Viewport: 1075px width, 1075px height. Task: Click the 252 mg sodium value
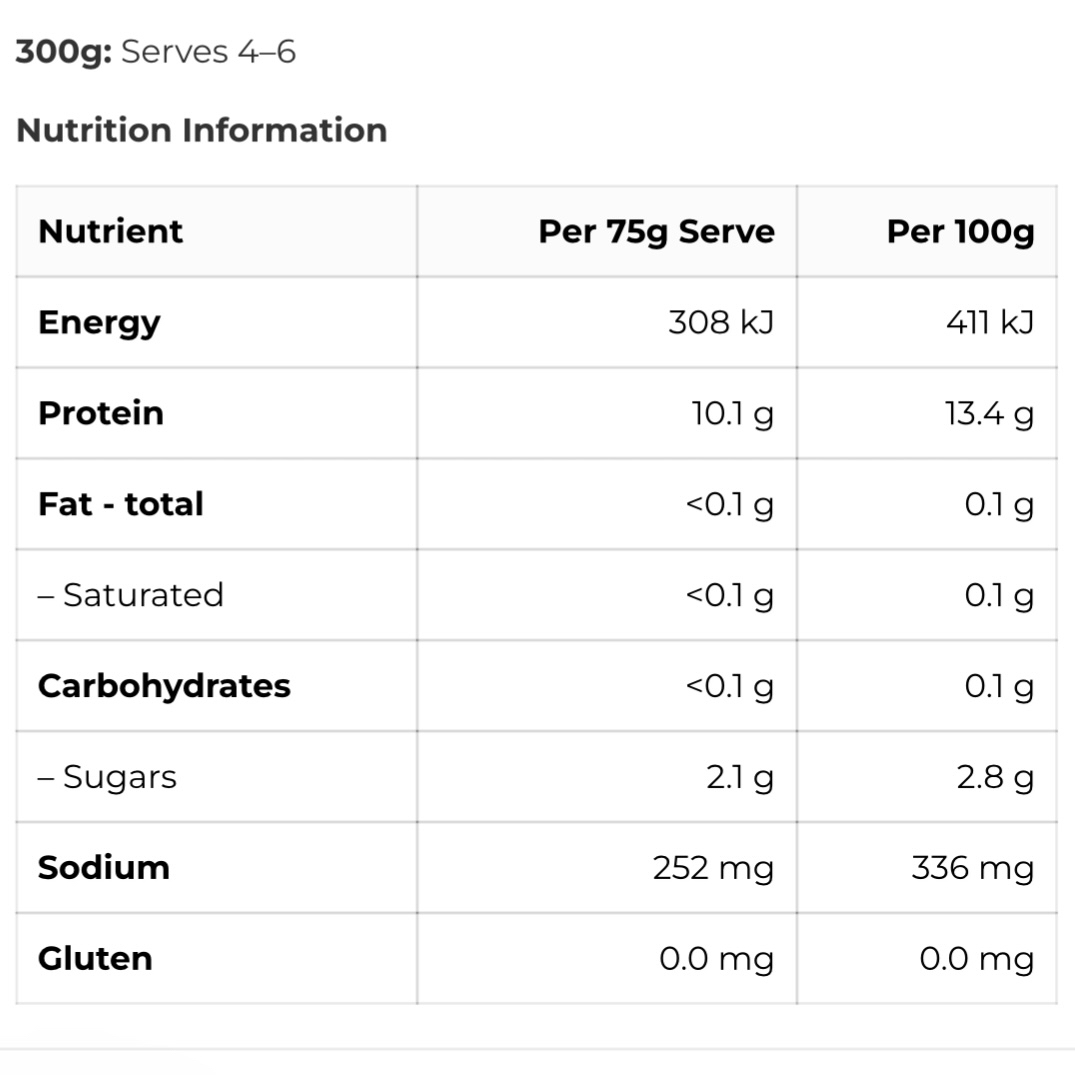pyautogui.click(x=713, y=868)
